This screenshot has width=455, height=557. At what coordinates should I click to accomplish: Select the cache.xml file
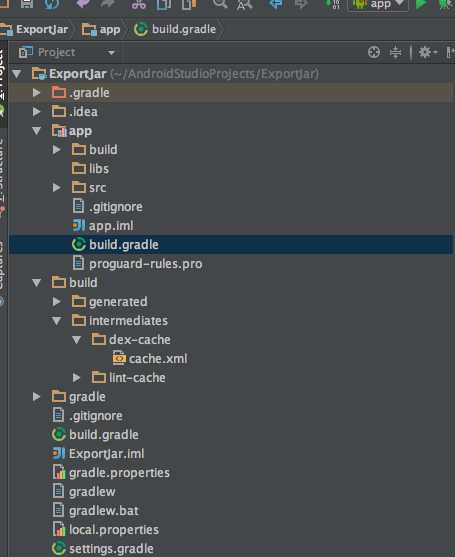click(150, 359)
